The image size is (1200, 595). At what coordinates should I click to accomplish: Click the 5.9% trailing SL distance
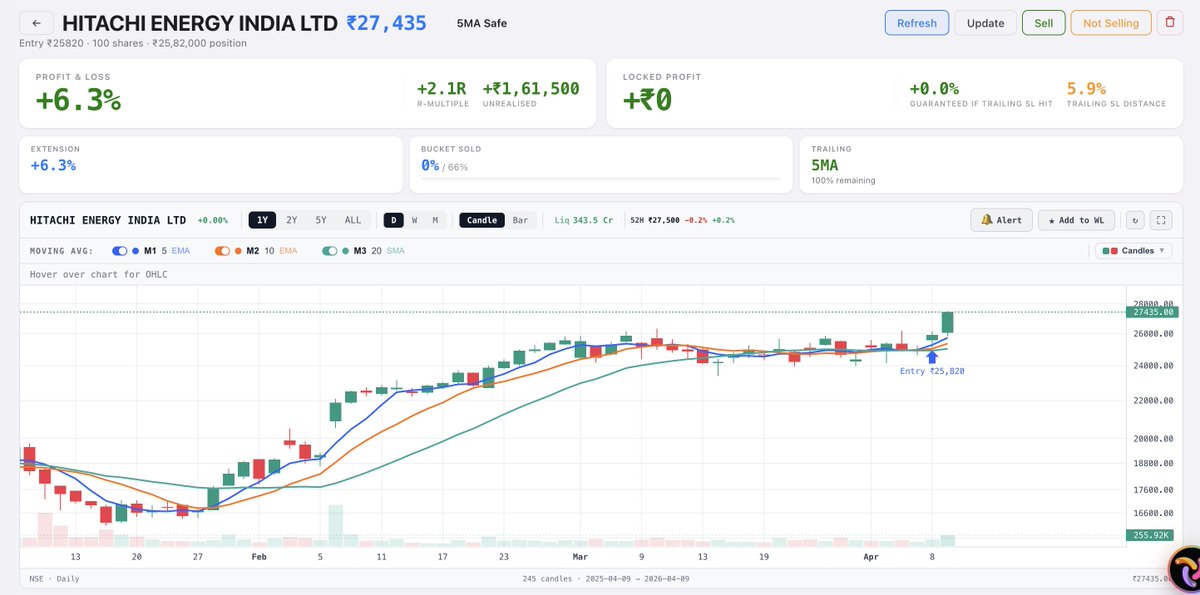1087,88
